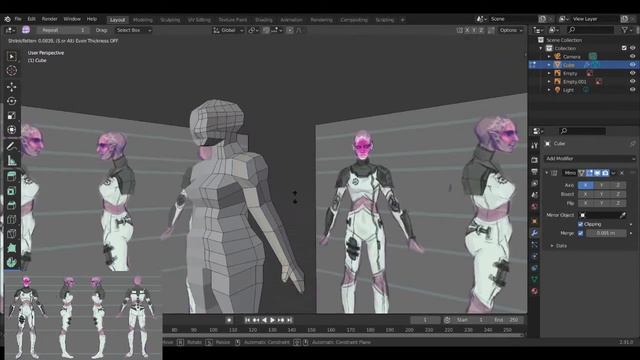Screen dimensions: 640x360
Task: Select the Loop Cut tool
Action: pos(11,220)
